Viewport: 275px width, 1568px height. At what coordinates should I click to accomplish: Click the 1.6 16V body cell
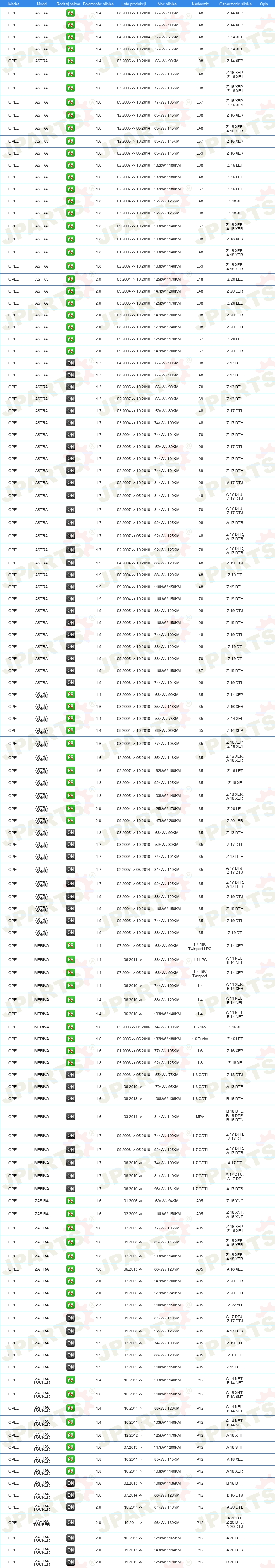(x=199, y=1027)
